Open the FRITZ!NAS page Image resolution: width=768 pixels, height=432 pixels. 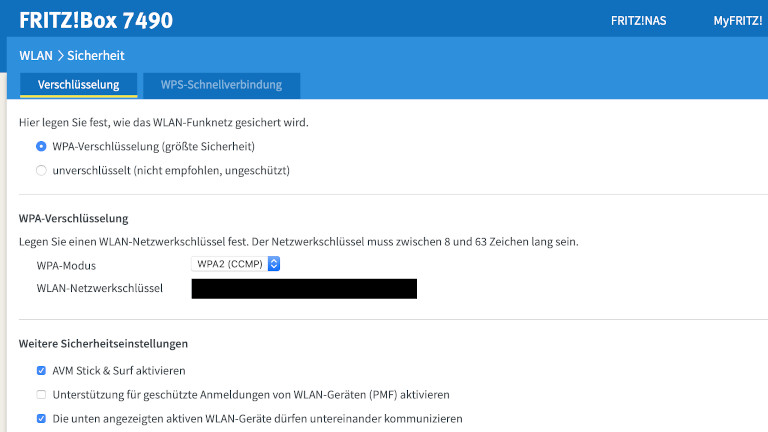(638, 20)
